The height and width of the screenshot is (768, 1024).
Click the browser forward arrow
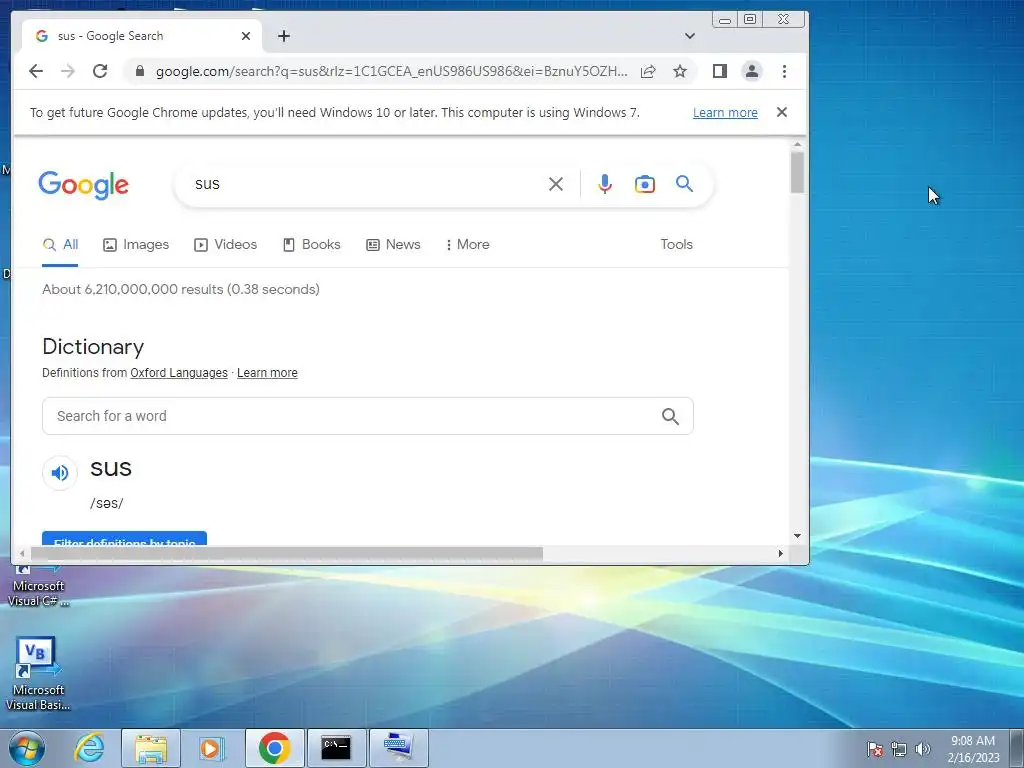tap(68, 71)
